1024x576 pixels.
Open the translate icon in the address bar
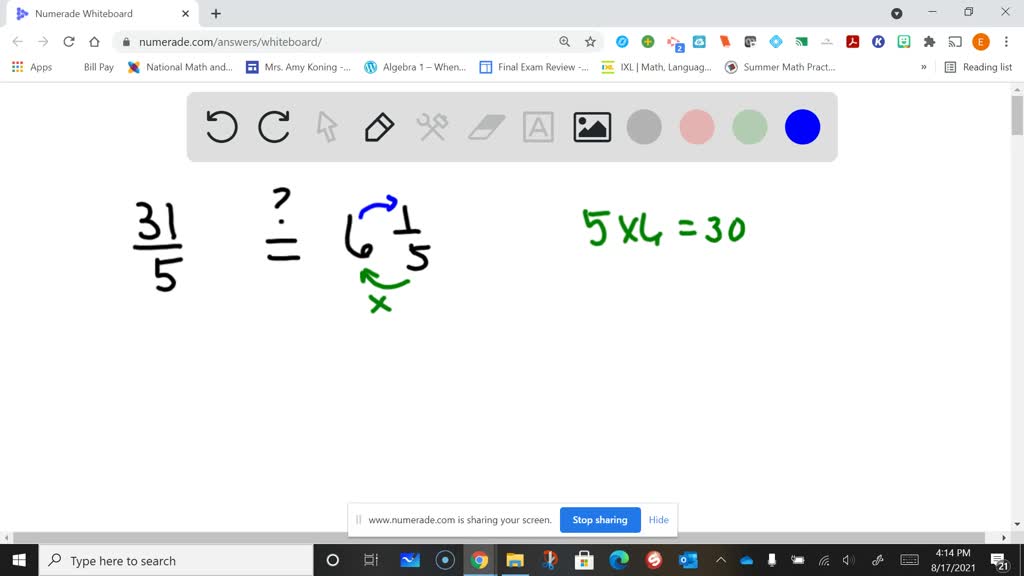tap(565, 43)
